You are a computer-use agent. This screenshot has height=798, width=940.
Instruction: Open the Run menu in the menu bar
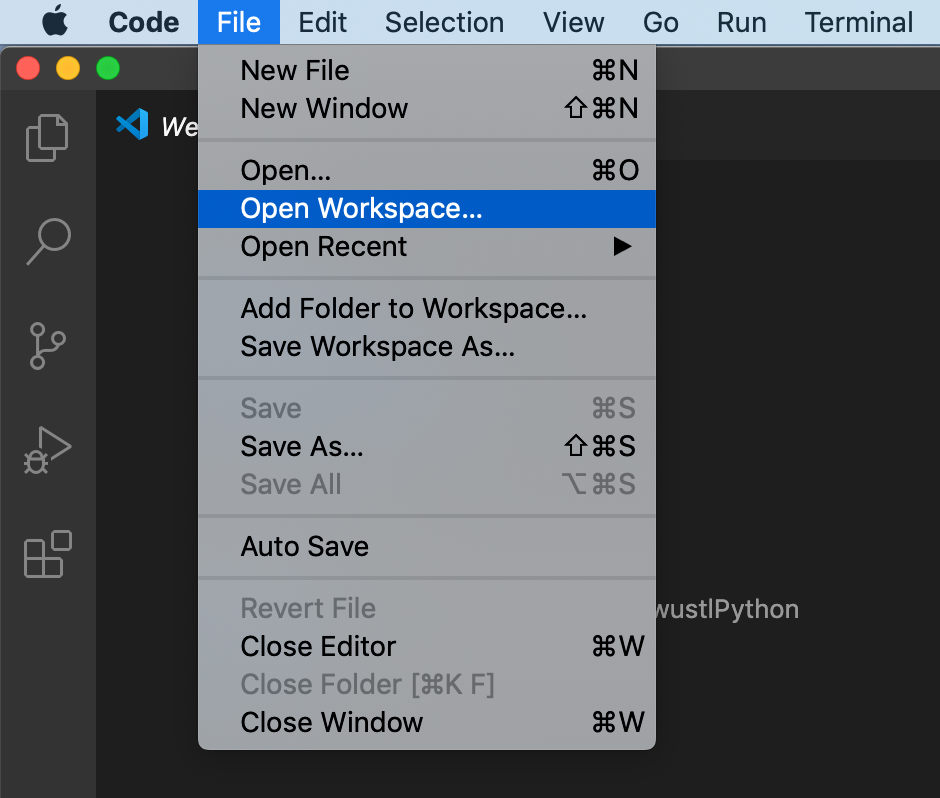point(741,22)
